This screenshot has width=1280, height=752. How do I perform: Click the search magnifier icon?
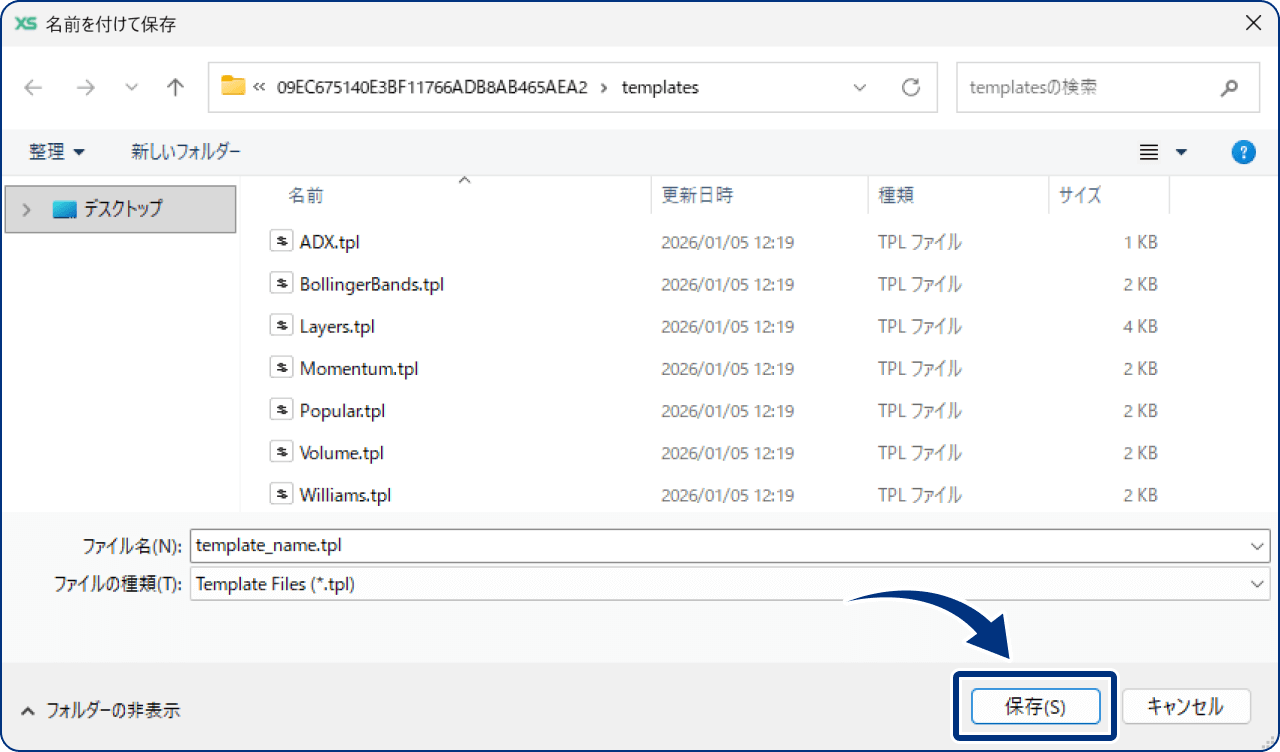pos(1229,88)
